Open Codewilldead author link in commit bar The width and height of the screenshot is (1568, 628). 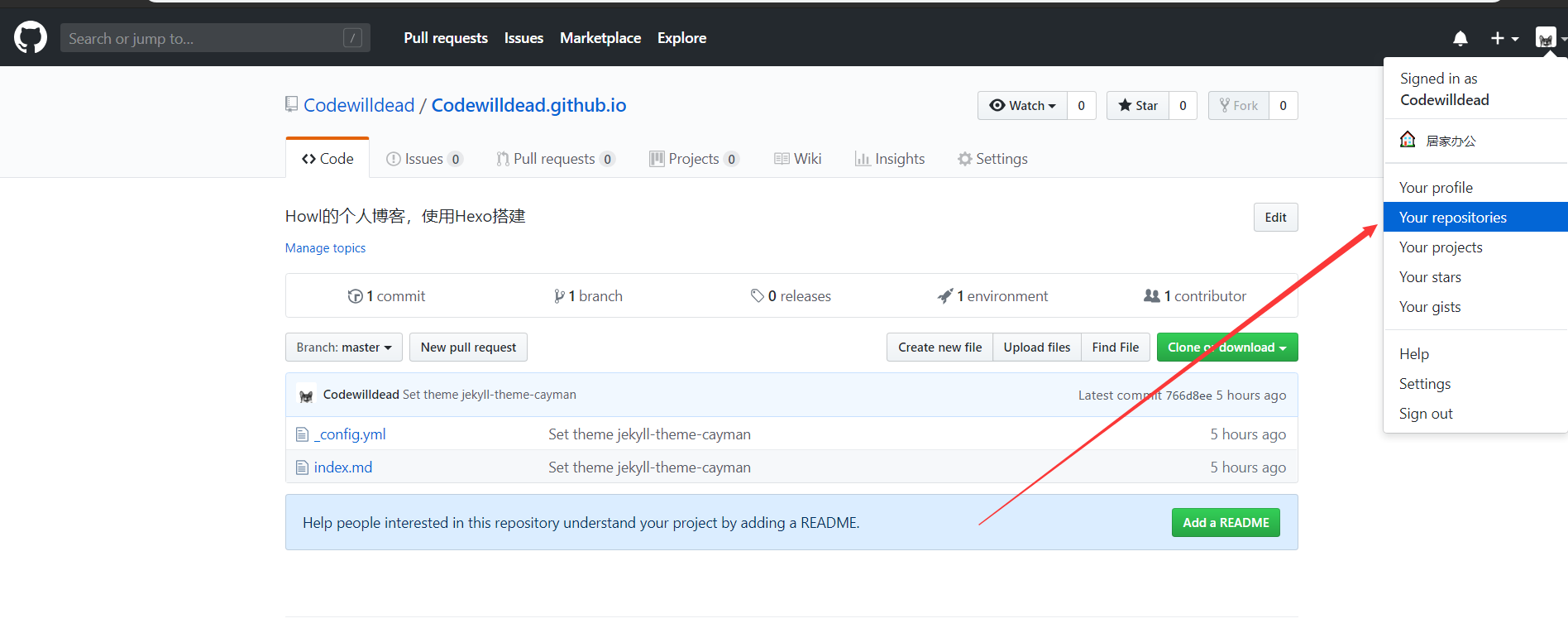pyautogui.click(x=361, y=395)
